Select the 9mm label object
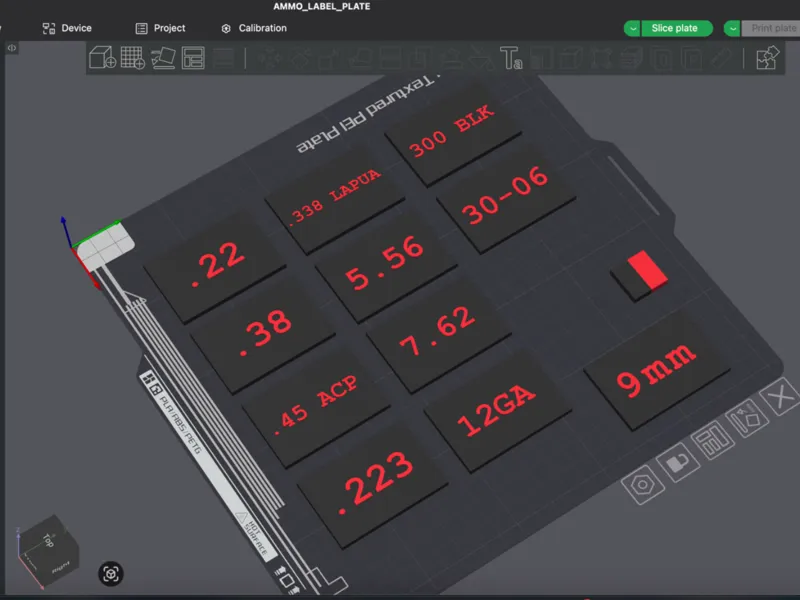This screenshot has height=600, width=800. coord(657,371)
